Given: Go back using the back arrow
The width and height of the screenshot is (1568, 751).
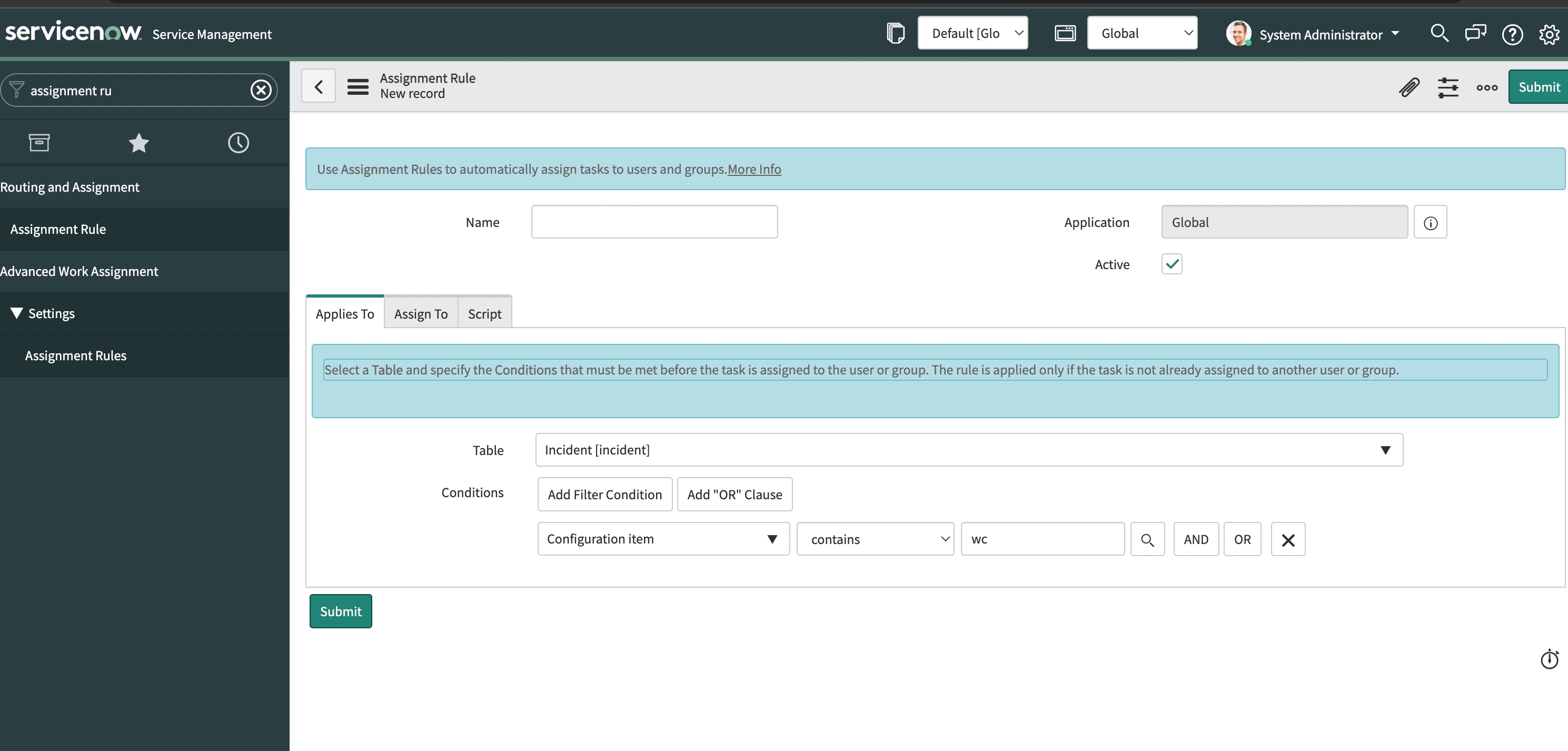Looking at the screenshot, I should coord(319,86).
